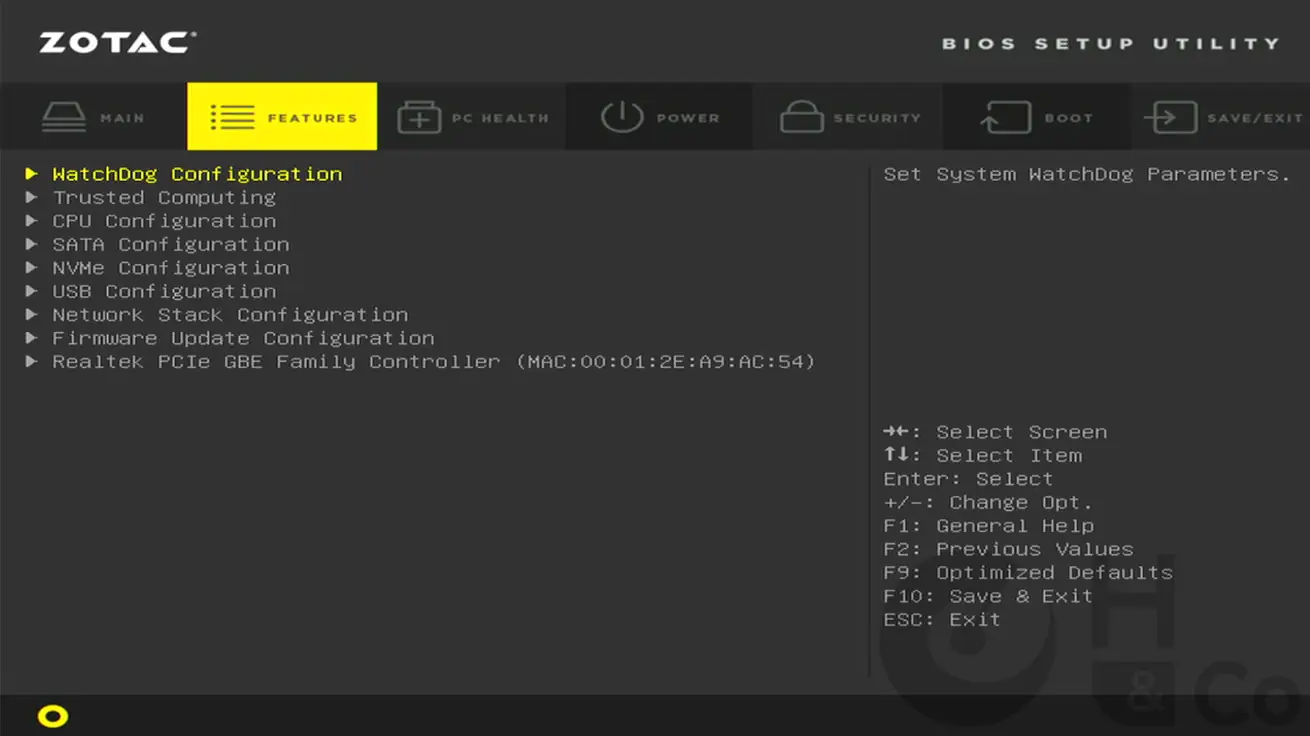Open NVMe Configuration submenu

171,268
